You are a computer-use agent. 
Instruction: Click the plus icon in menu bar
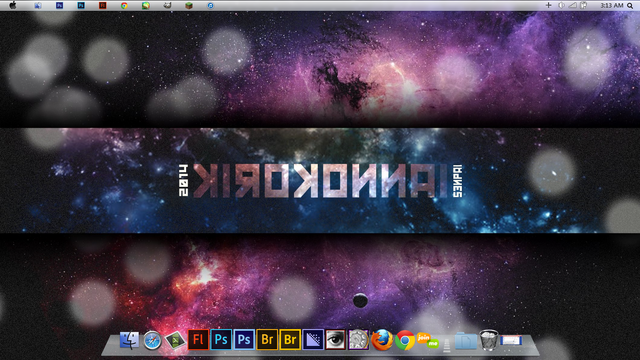[x=549, y=5]
